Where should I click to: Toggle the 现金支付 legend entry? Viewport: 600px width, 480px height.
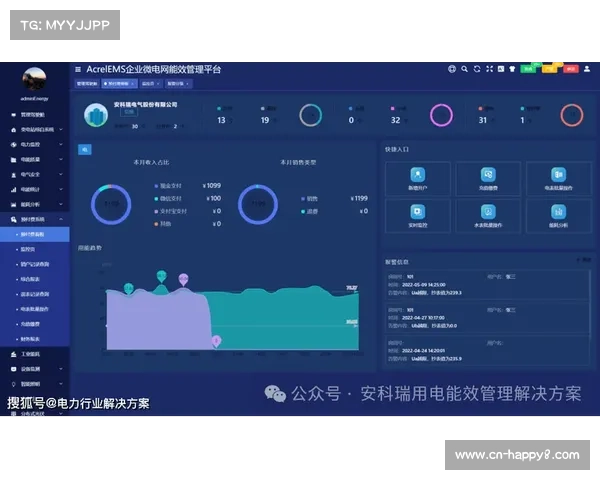pyautogui.click(x=168, y=186)
